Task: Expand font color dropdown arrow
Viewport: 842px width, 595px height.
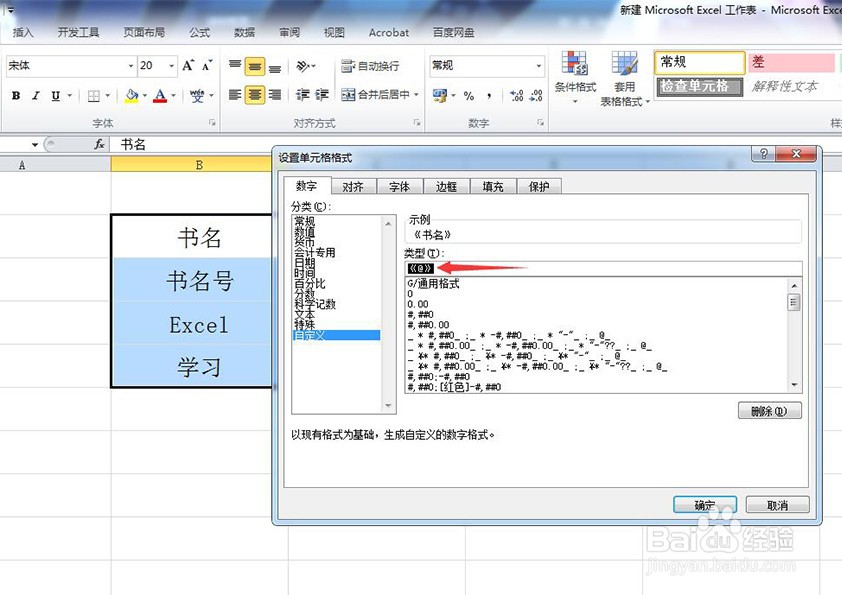Action: (173, 96)
